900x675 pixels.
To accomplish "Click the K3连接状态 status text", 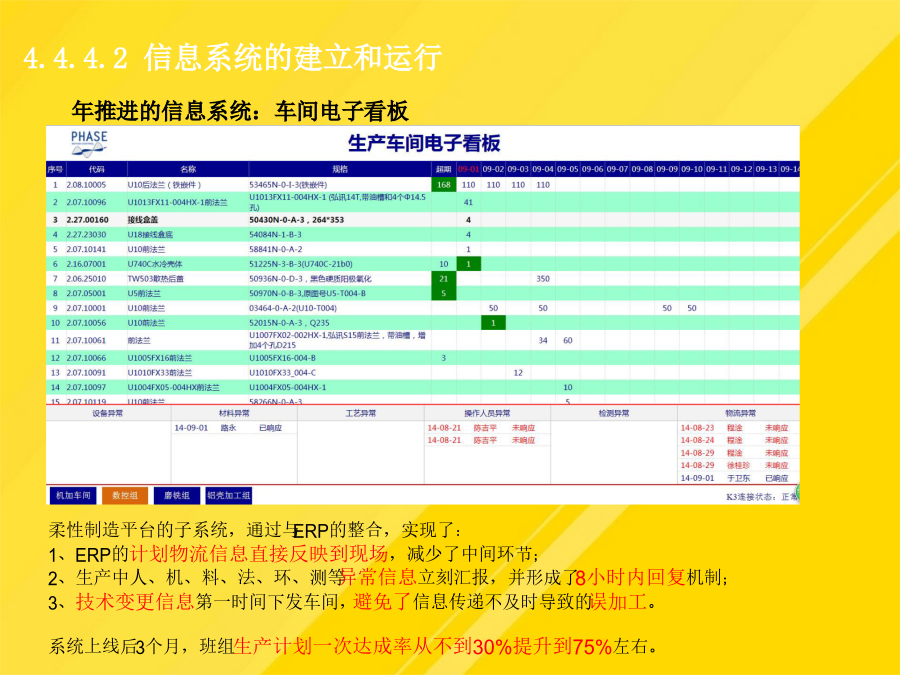I will pyautogui.click(x=762, y=497).
